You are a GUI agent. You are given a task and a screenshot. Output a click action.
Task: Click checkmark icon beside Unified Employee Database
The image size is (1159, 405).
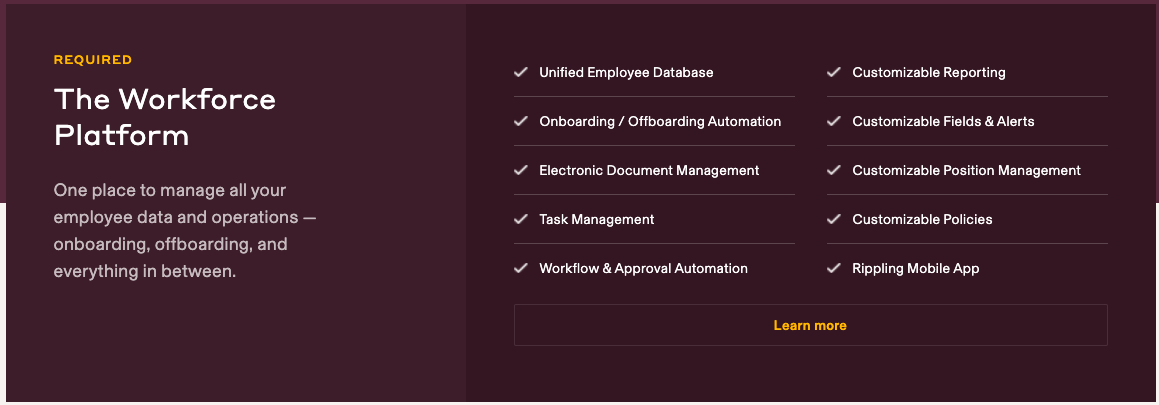pos(520,72)
